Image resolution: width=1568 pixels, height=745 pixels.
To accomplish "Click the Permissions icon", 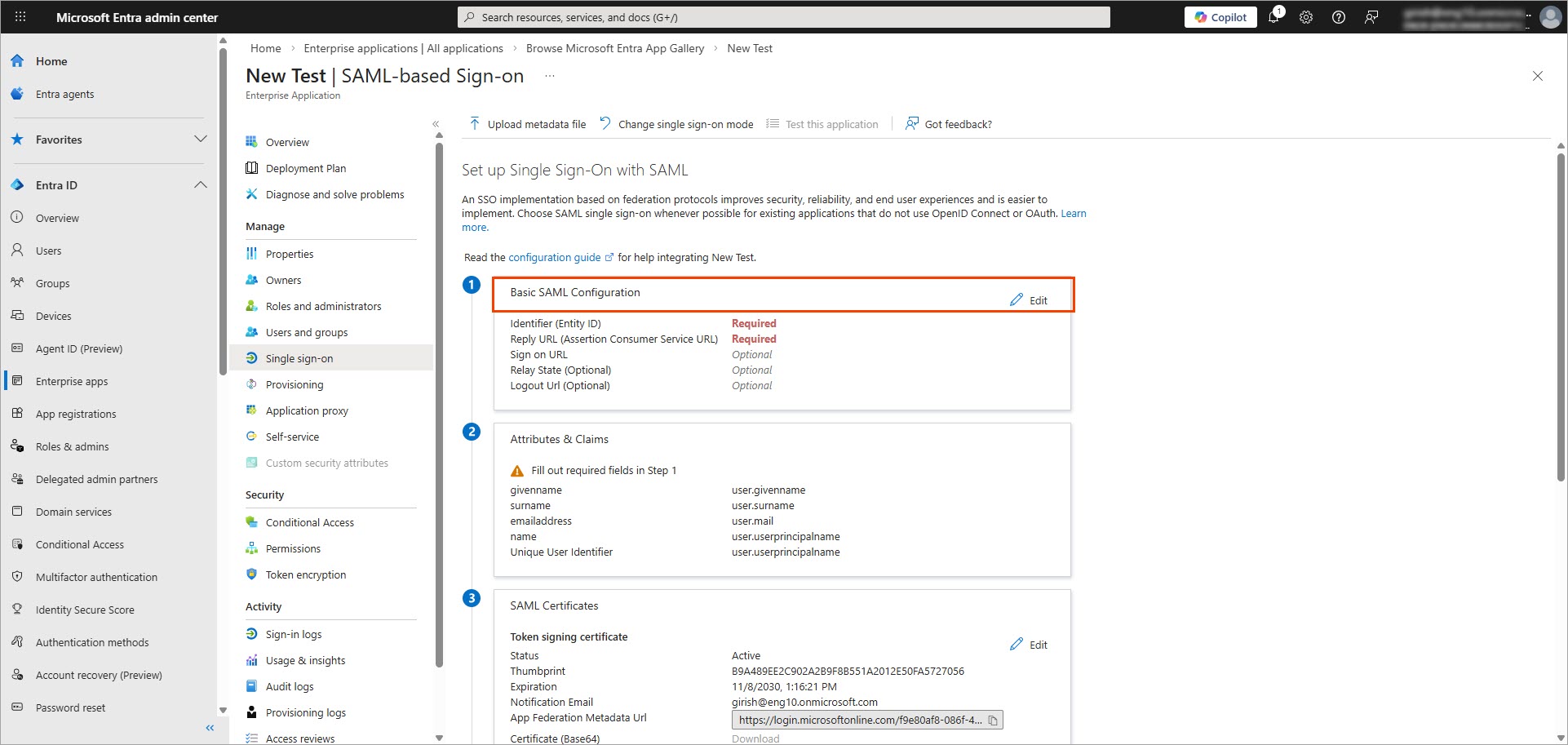I will (x=251, y=548).
